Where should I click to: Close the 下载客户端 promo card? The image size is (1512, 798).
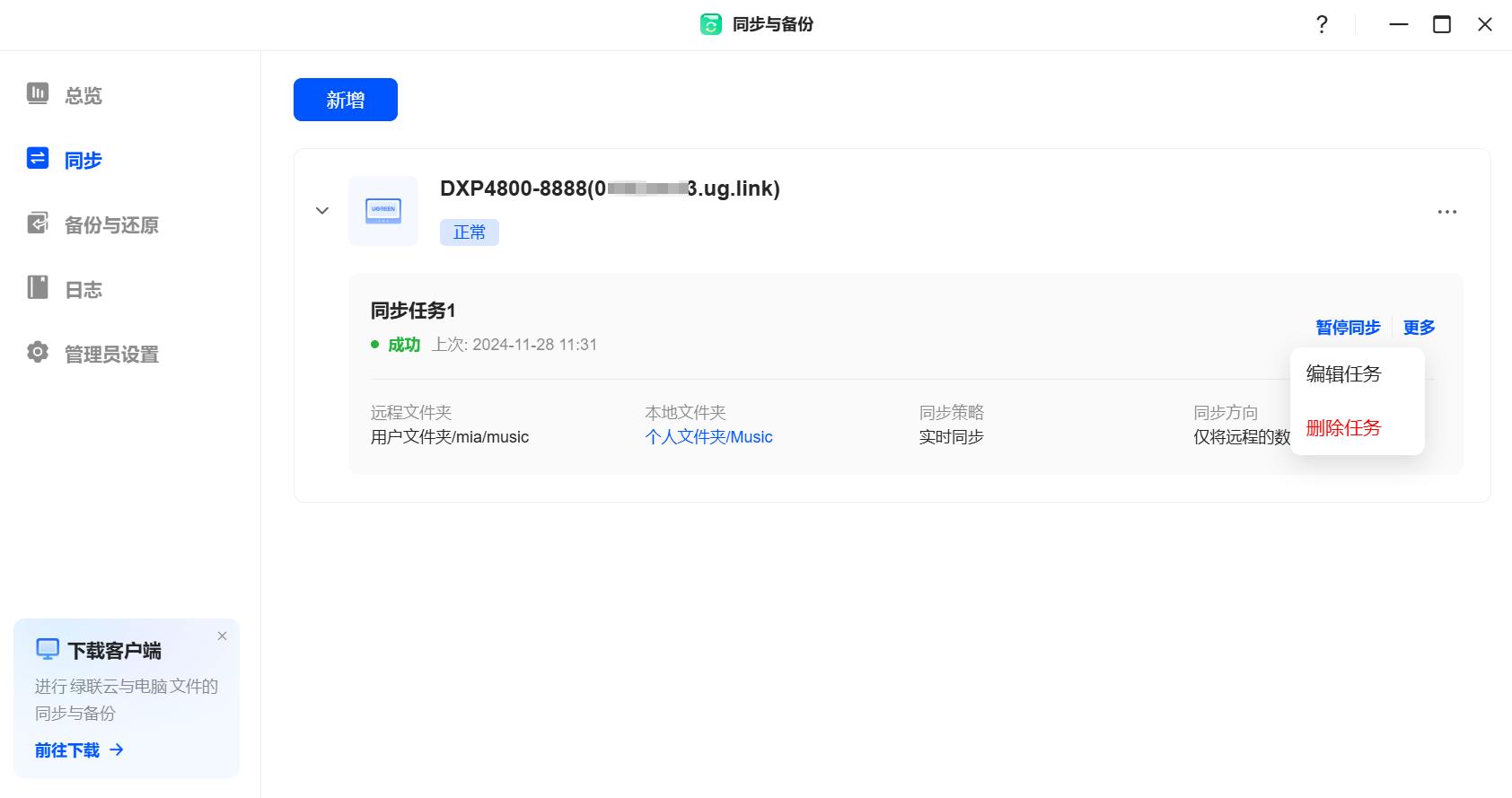pos(222,636)
